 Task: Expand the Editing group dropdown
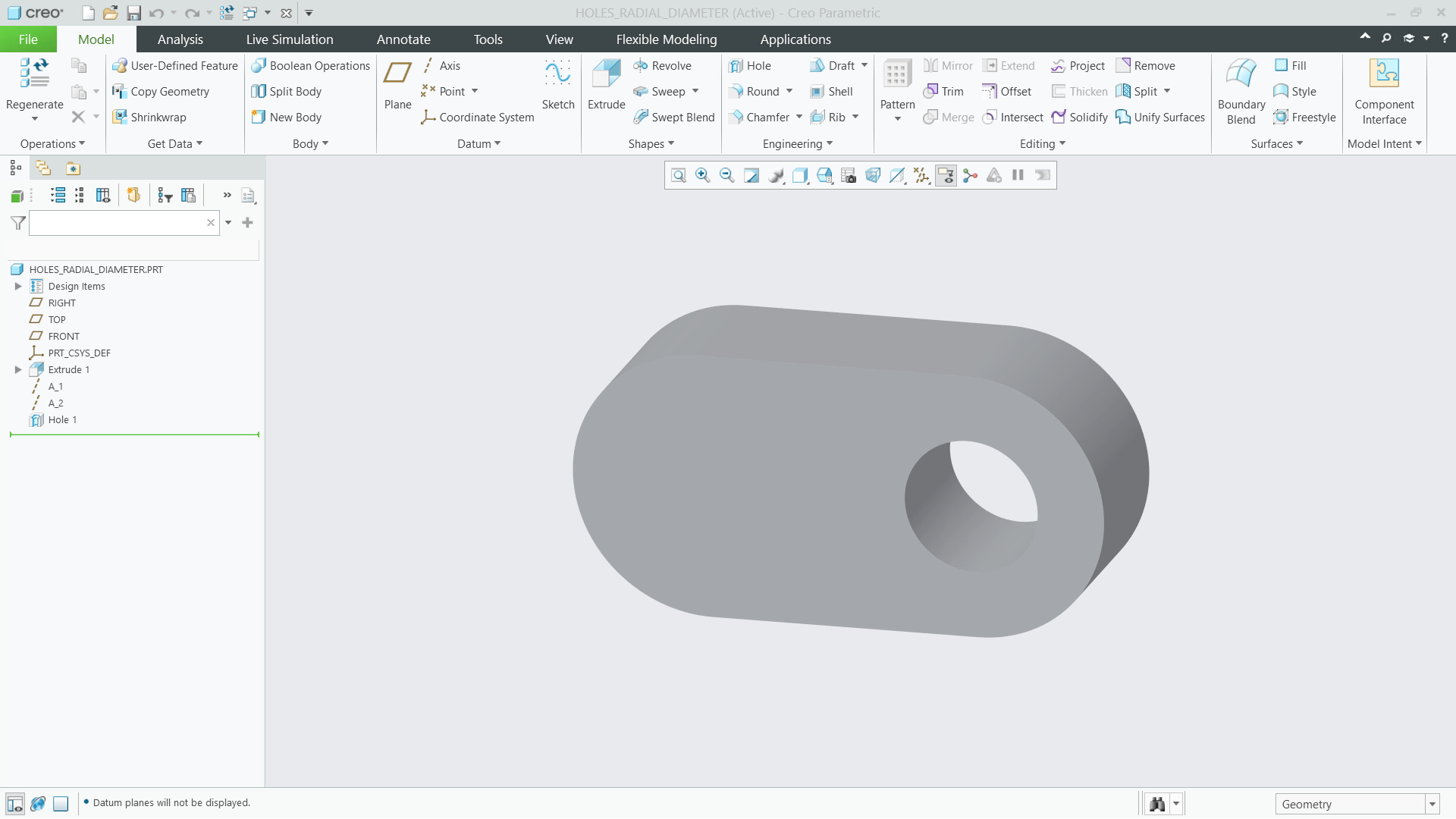(x=1043, y=144)
